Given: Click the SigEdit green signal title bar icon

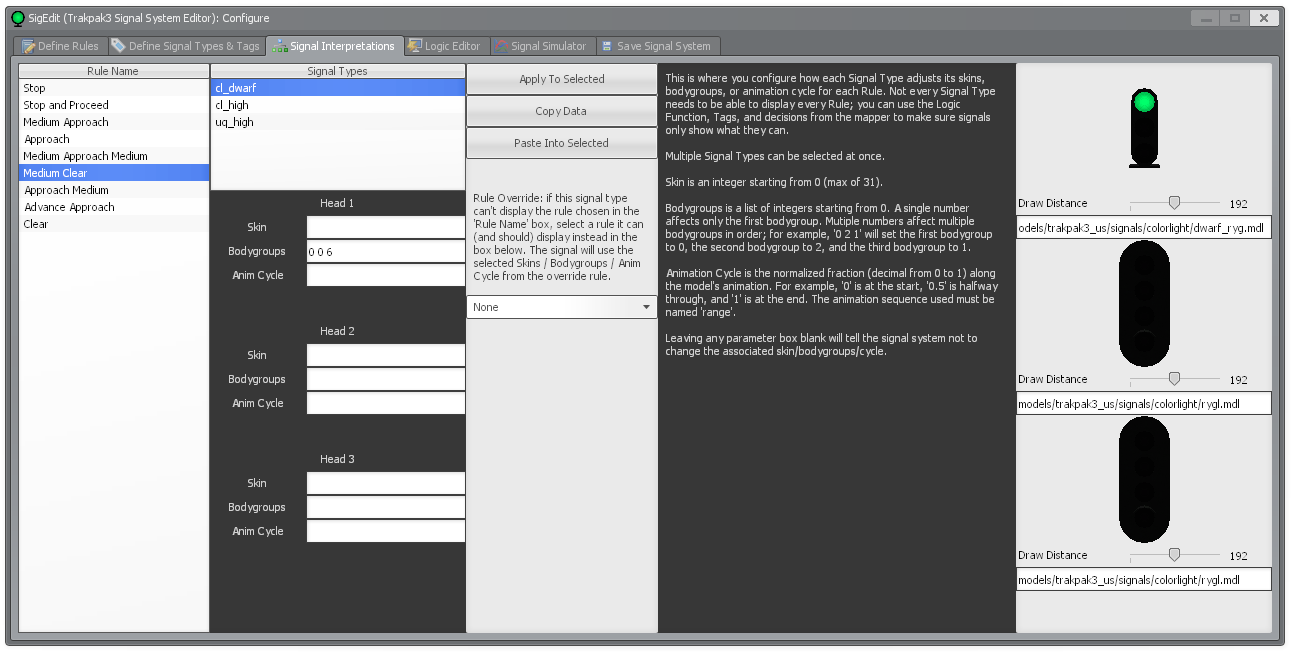Looking at the screenshot, I should (17, 18).
